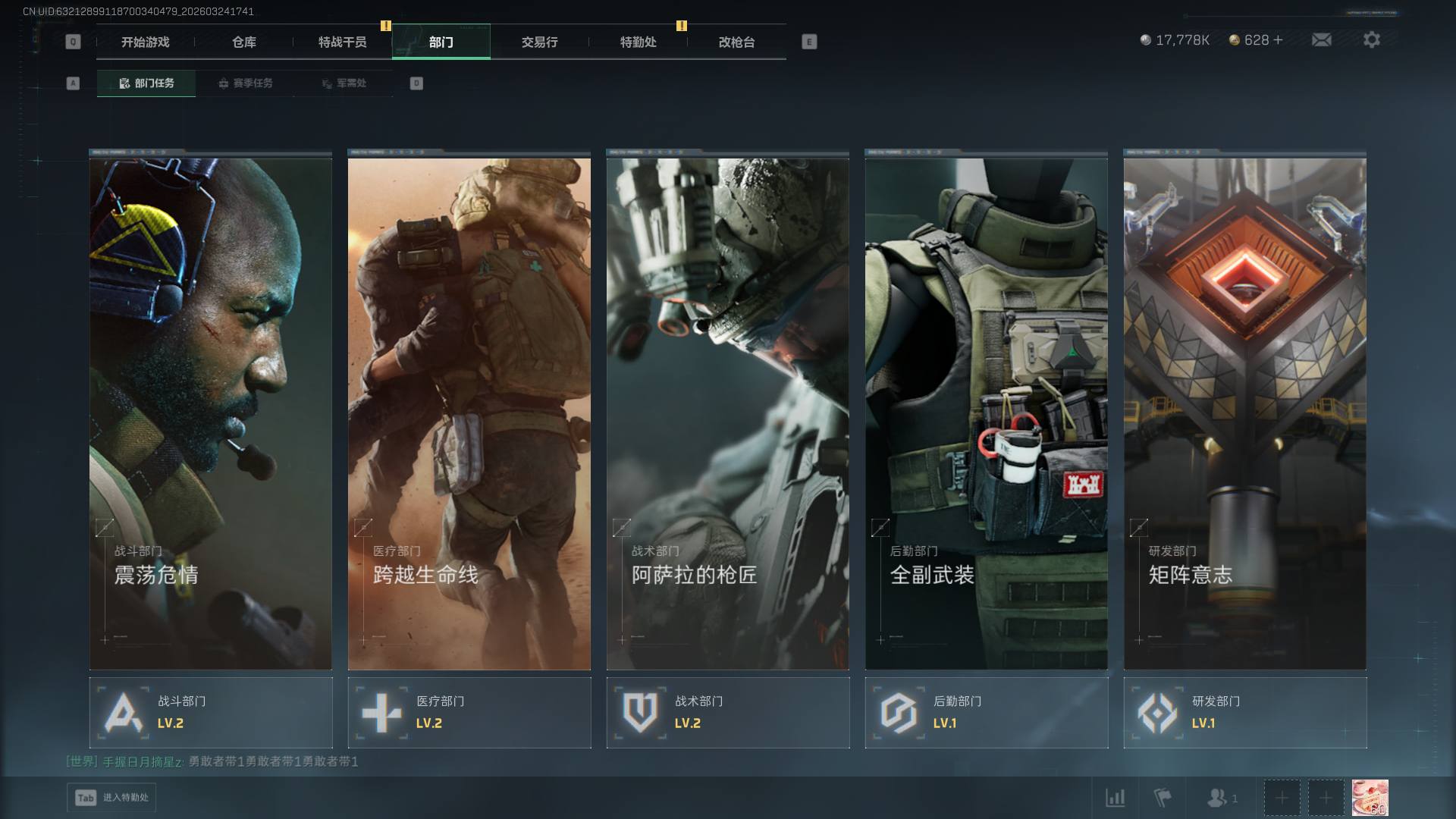Add currency via plus next to 628
Image resolution: width=1456 pixels, height=819 pixels.
[1279, 39]
